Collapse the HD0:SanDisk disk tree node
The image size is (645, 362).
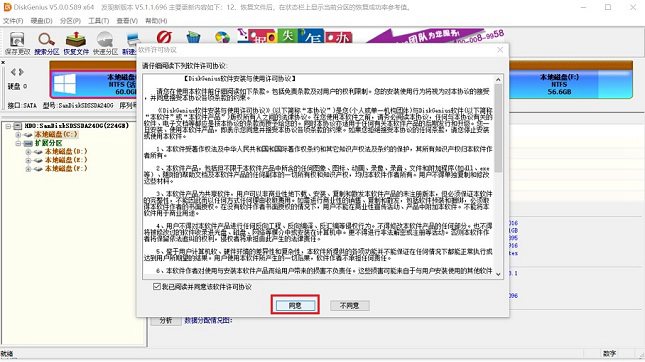(x=8, y=126)
